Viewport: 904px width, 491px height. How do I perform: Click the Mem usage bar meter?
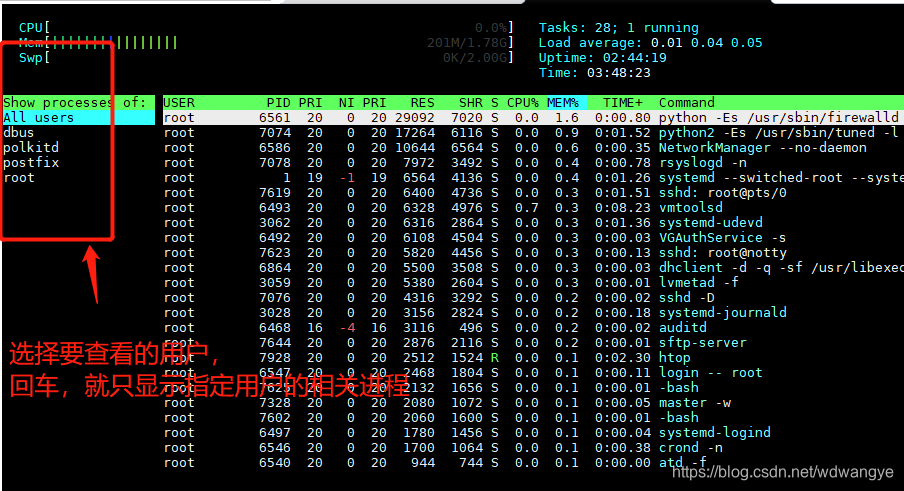point(266,43)
